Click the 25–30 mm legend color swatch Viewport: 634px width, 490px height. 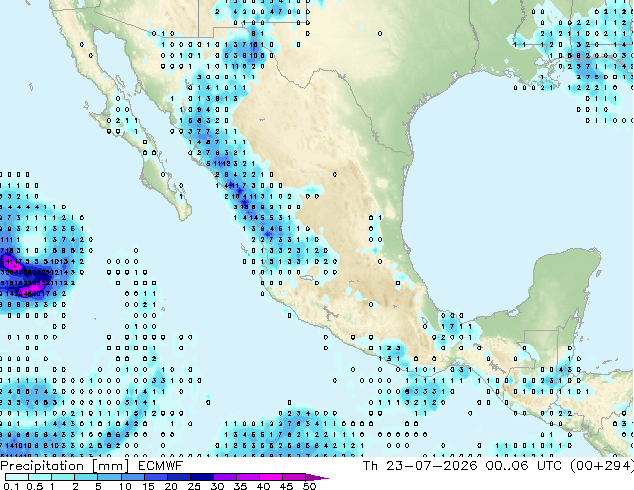[202, 477]
